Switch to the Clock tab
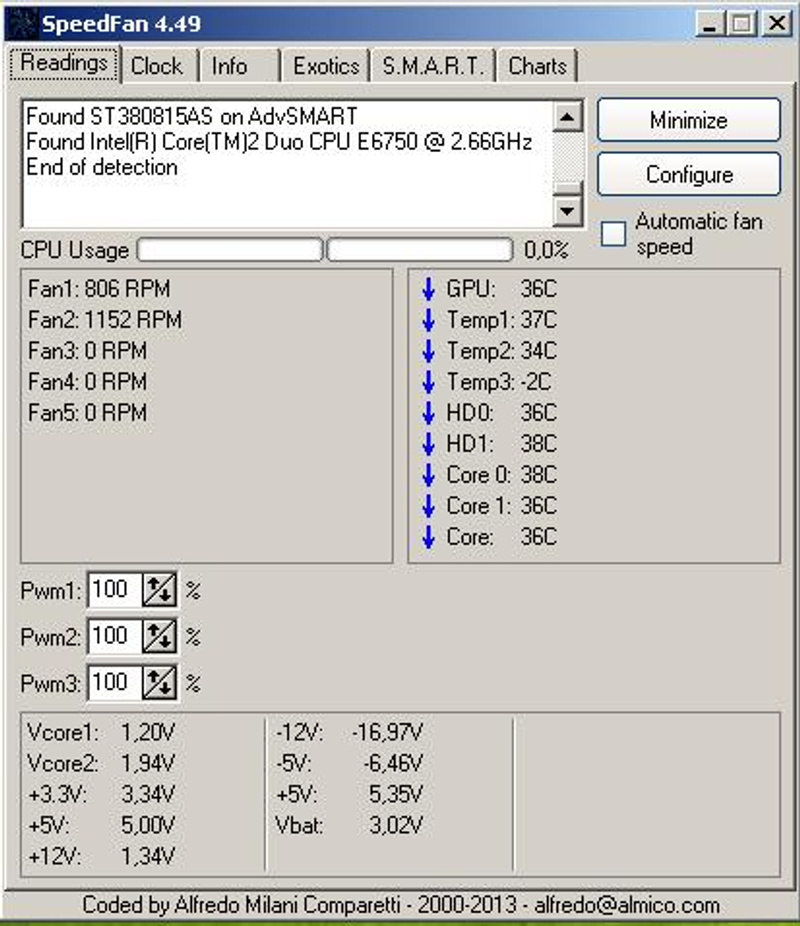The width and height of the screenshot is (800, 926). coord(157,66)
